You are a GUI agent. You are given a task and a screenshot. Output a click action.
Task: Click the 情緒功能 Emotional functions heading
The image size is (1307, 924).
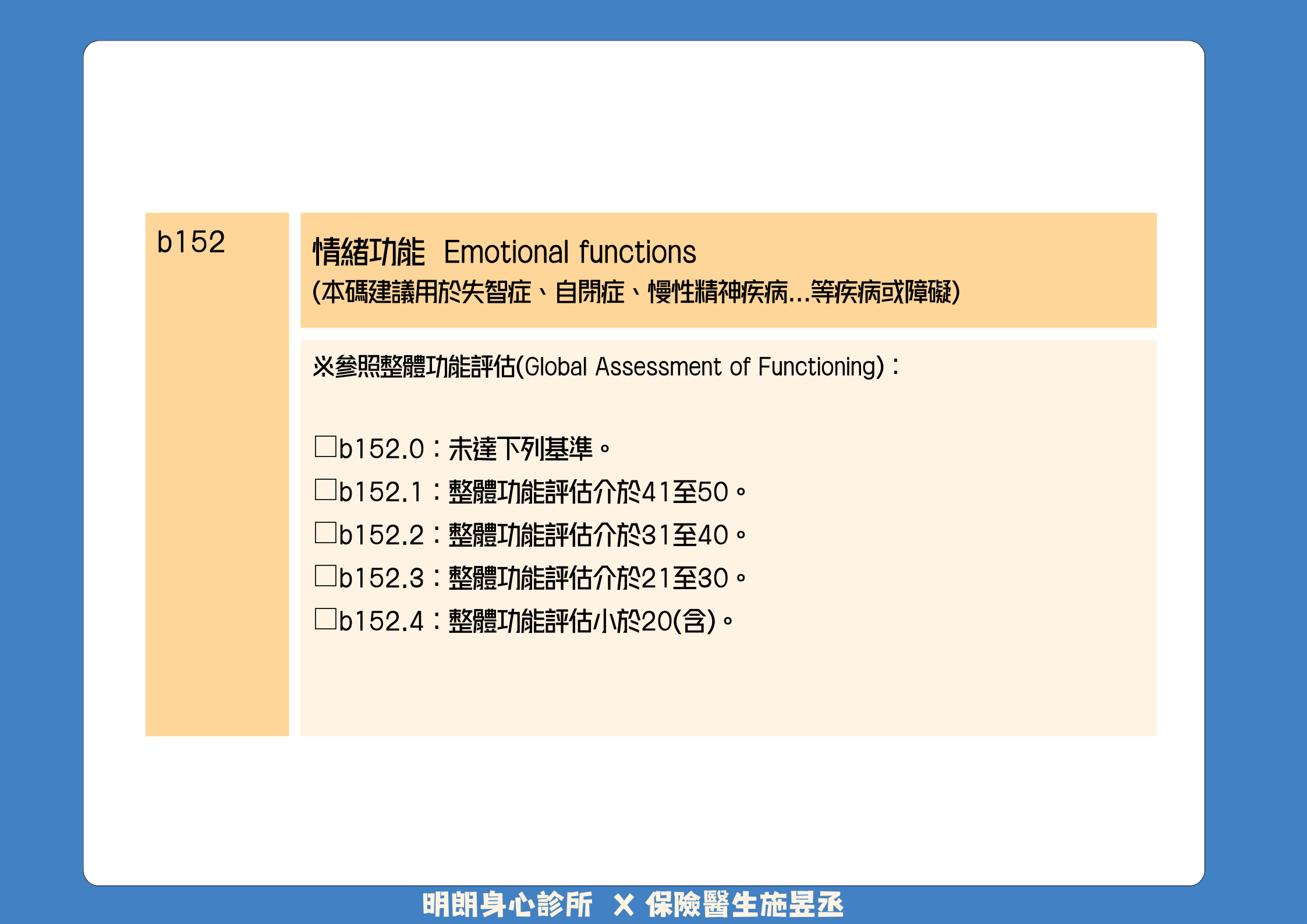[504, 252]
